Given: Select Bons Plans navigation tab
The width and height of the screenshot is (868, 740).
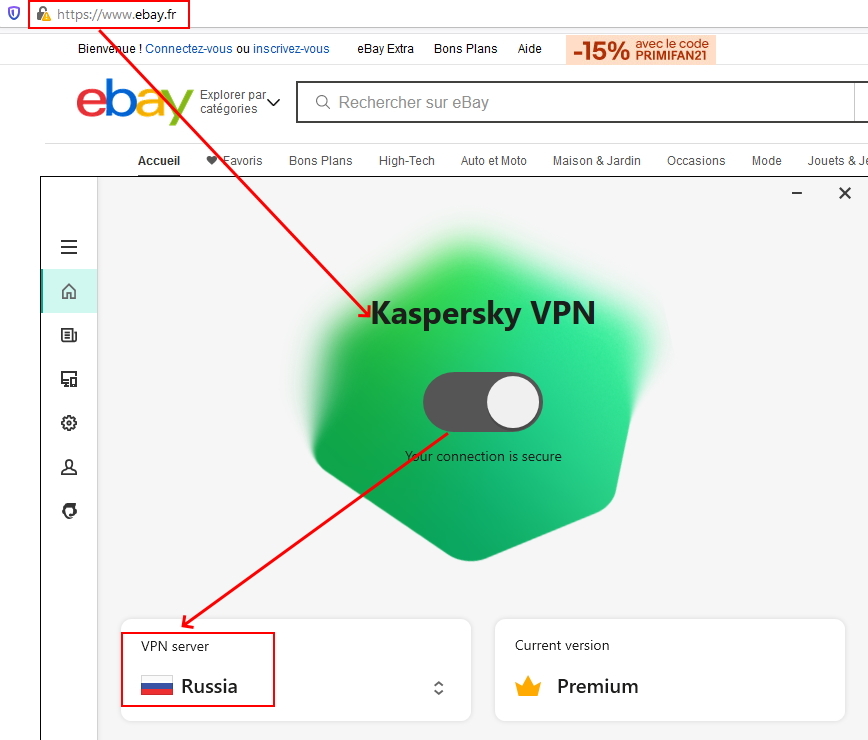Looking at the screenshot, I should pyautogui.click(x=321, y=161).
